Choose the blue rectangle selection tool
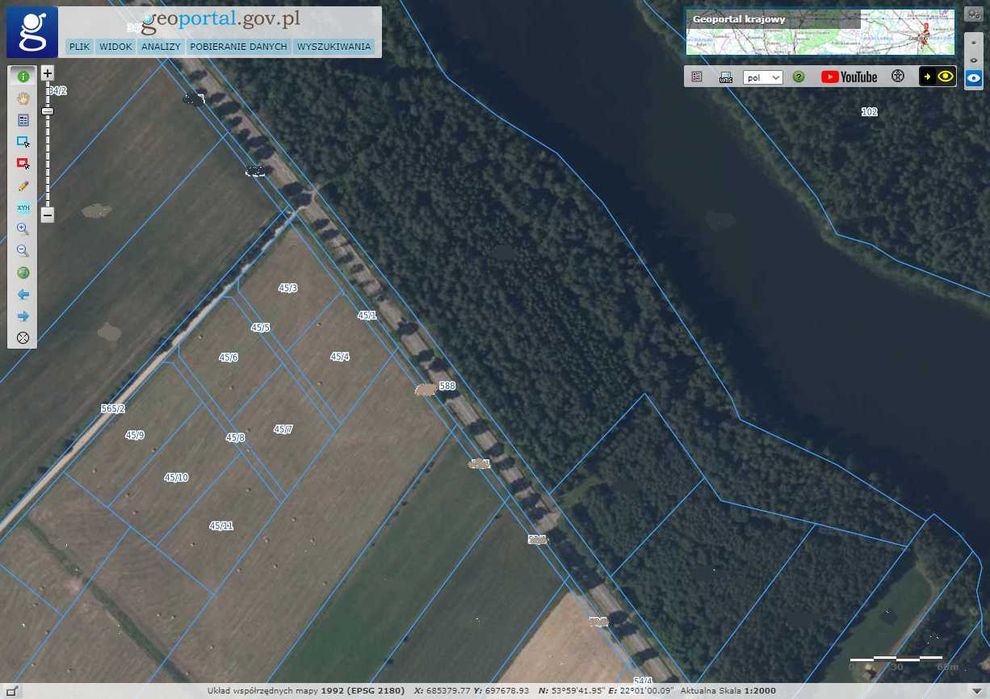Screen dimensions: 990x699 23,142
